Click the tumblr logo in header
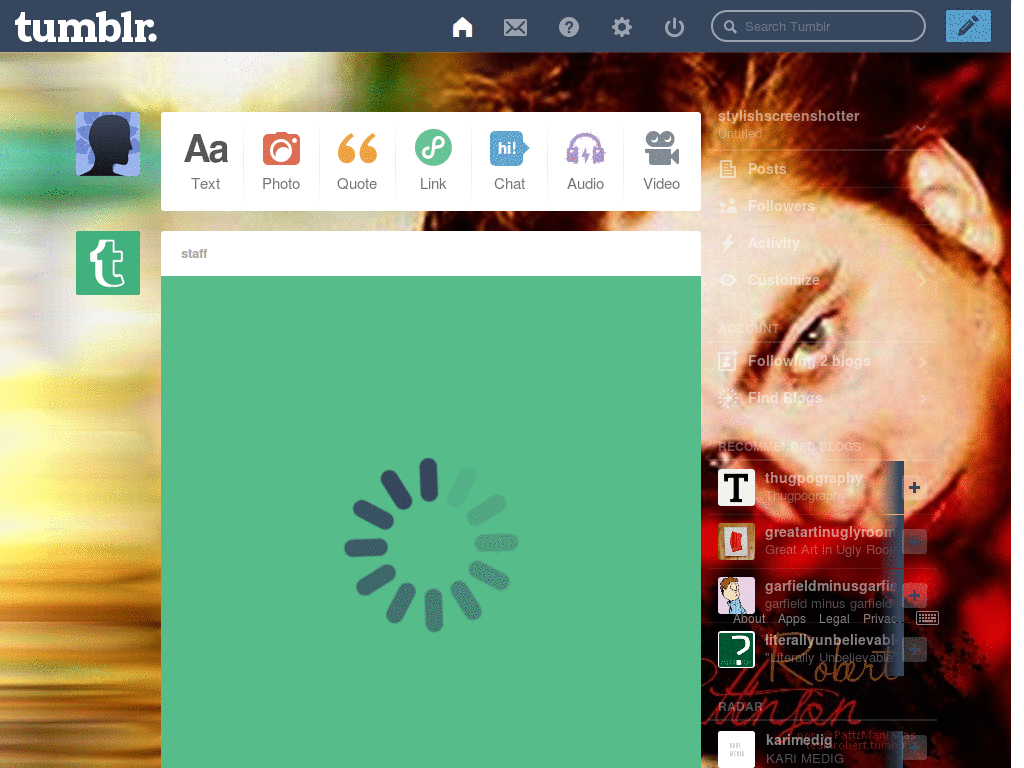Image resolution: width=1024 pixels, height=768 pixels. 86,27
